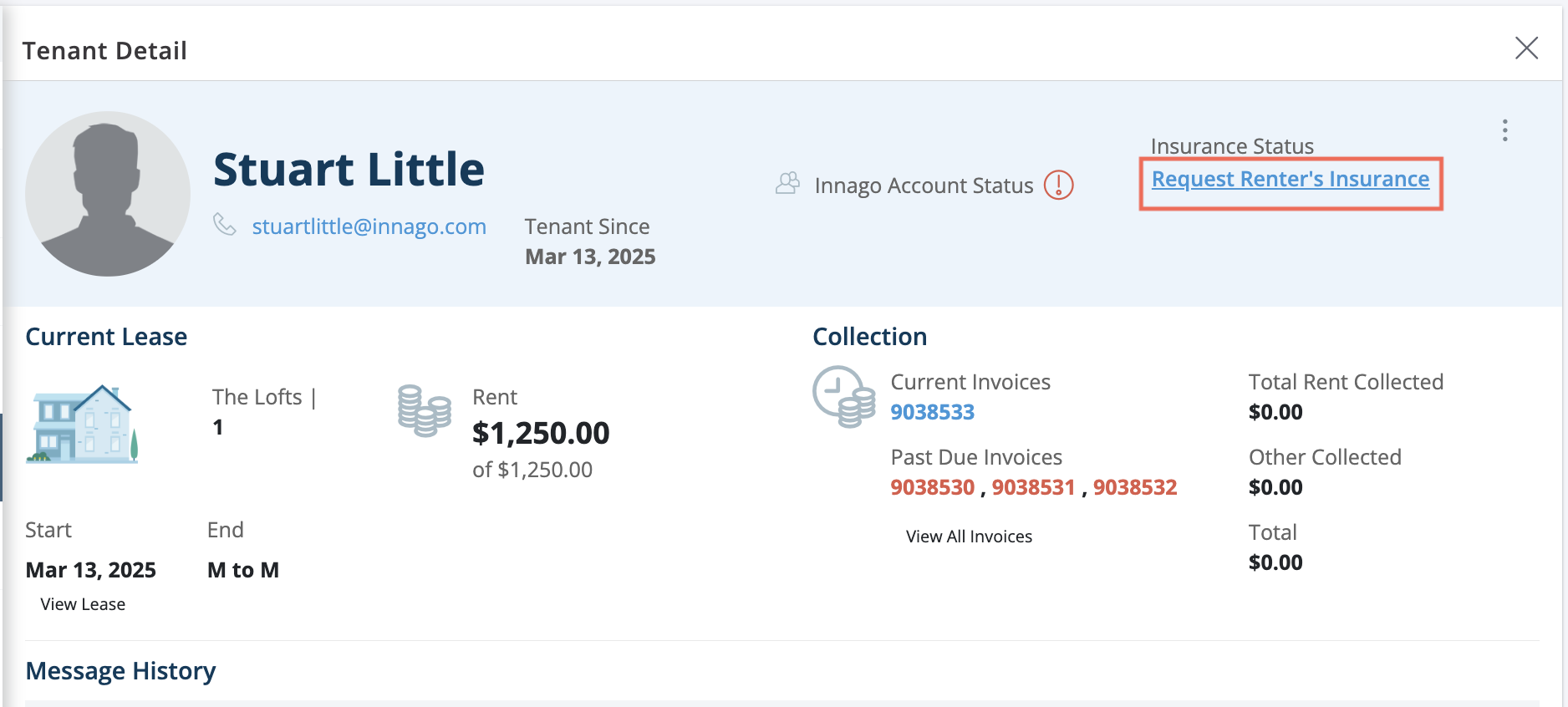
Task: Click the red account status alert icon
Action: (1059, 185)
